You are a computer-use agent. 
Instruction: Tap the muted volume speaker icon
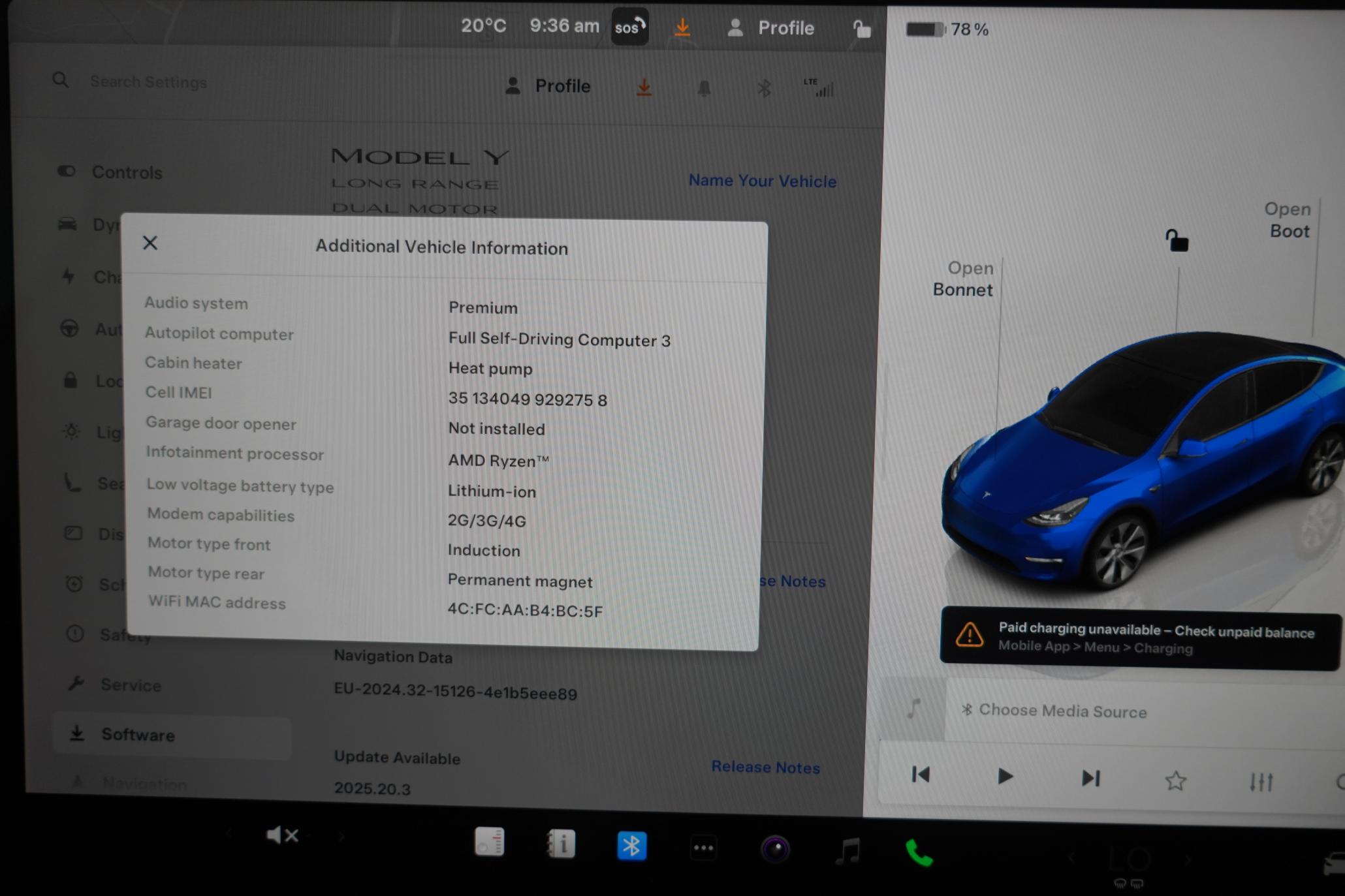(x=283, y=835)
